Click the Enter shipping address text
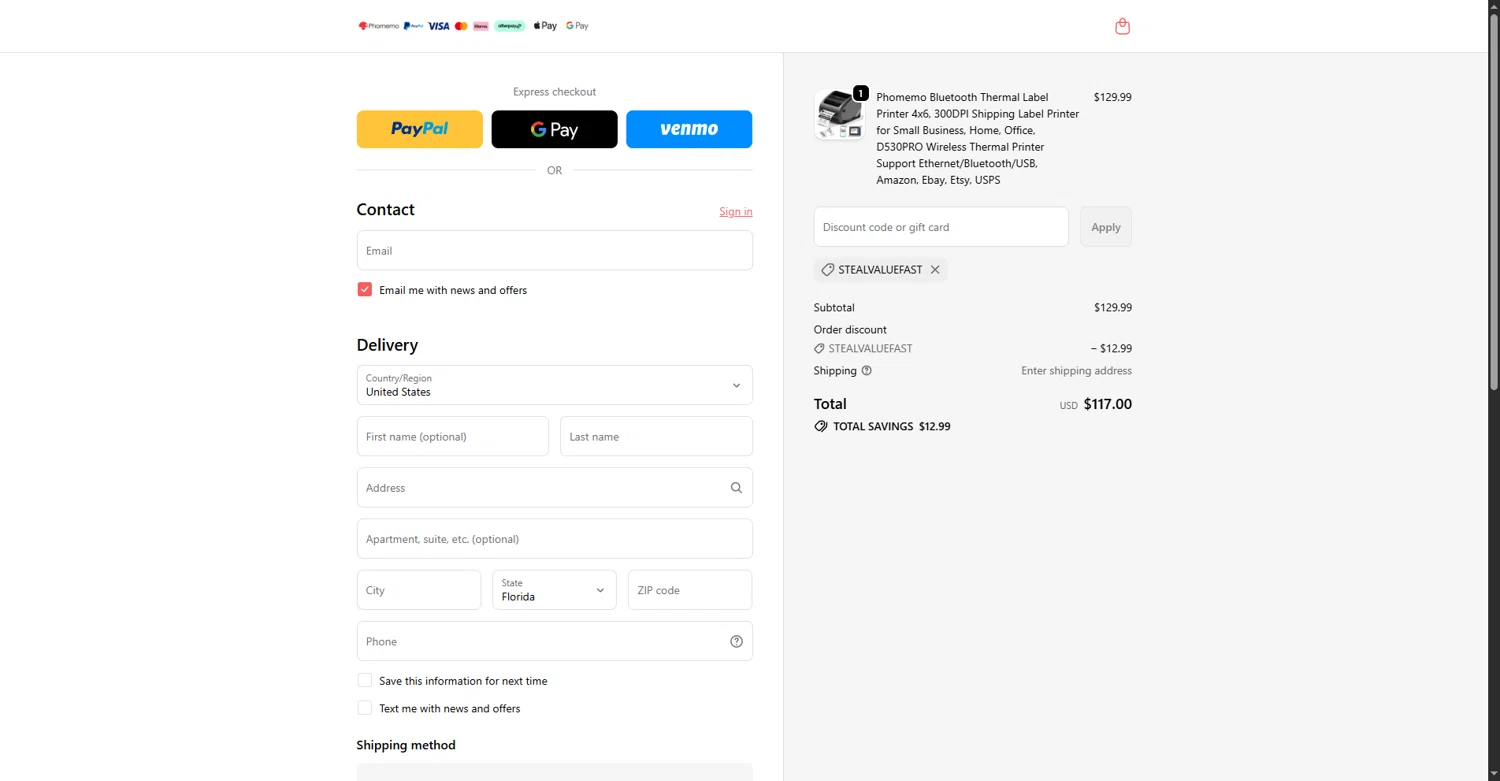 point(1076,371)
